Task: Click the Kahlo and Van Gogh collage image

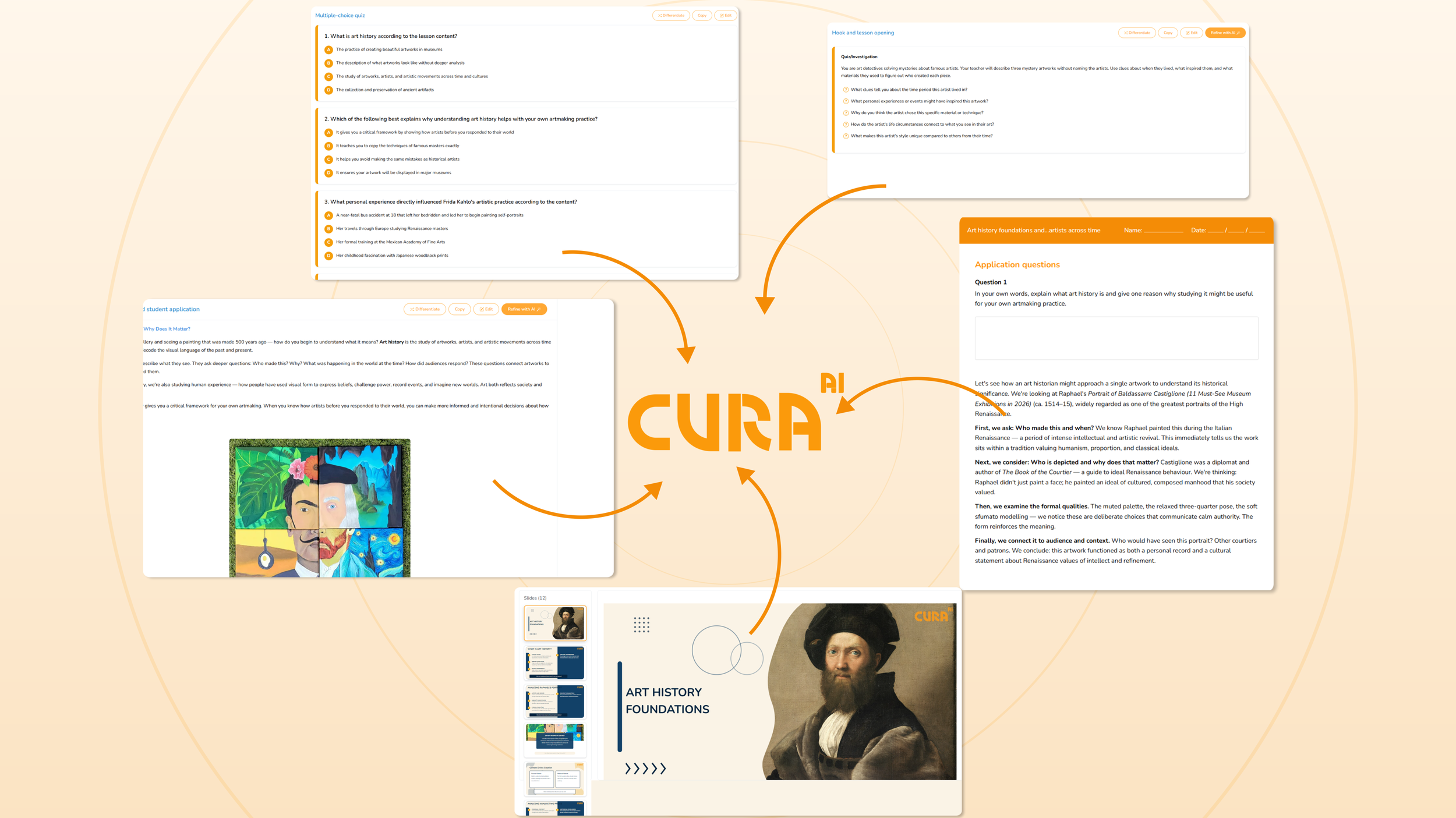Action: 320,508
